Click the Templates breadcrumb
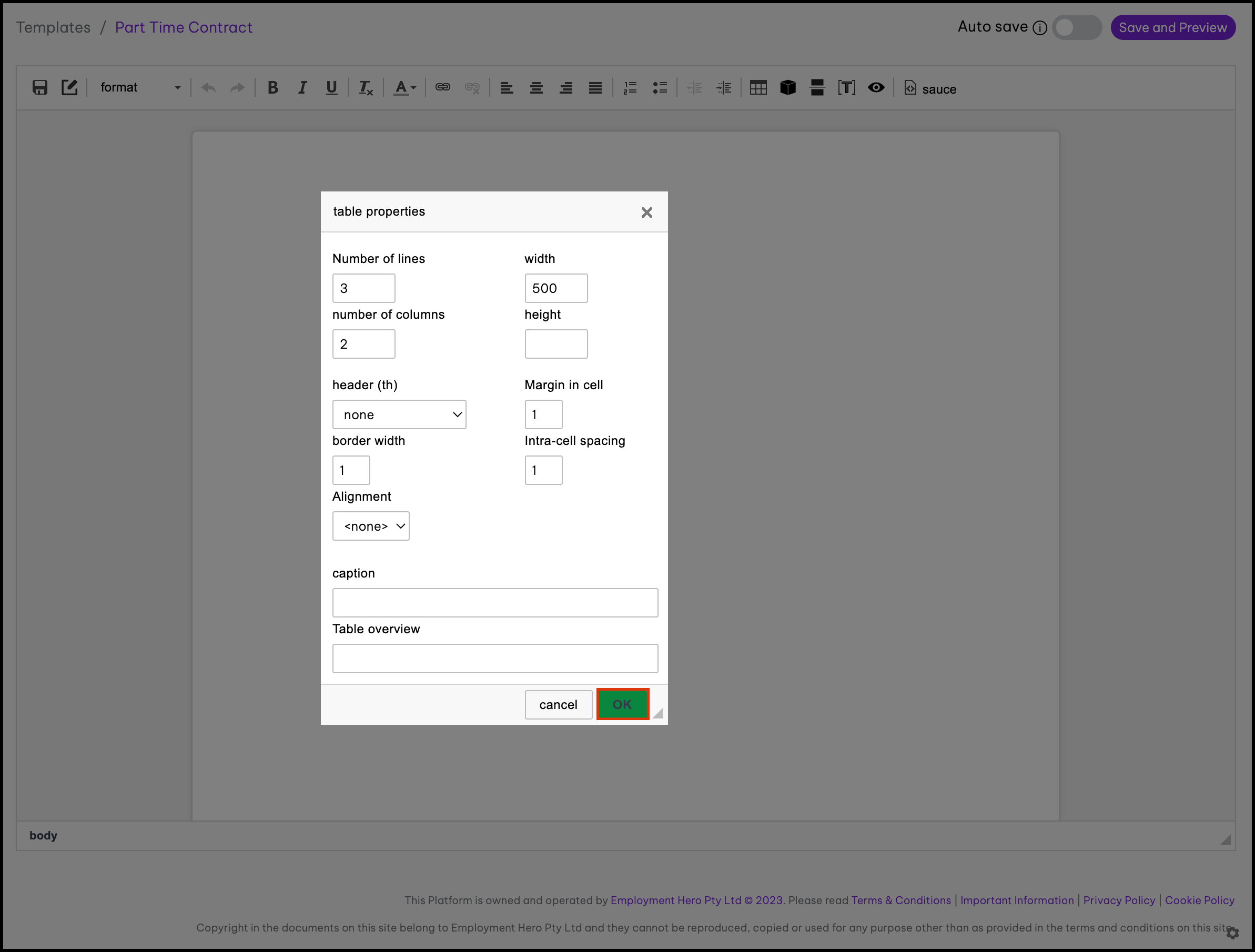Image resolution: width=1255 pixels, height=952 pixels. point(53,27)
